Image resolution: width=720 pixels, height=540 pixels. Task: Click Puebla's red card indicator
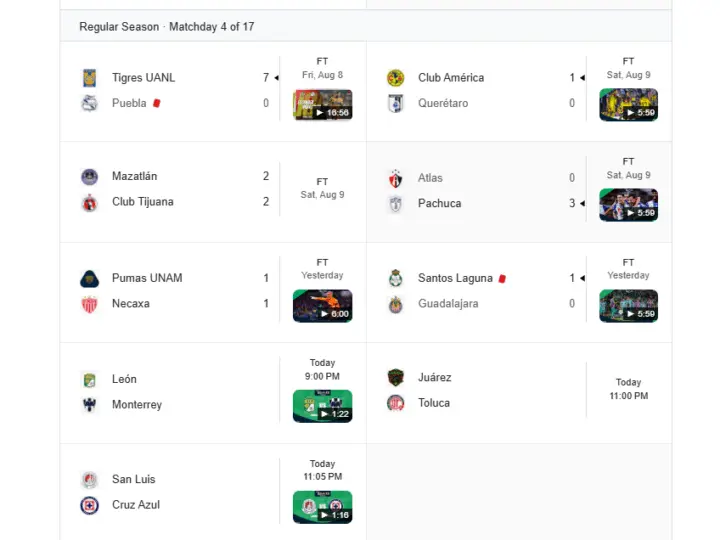(x=157, y=103)
